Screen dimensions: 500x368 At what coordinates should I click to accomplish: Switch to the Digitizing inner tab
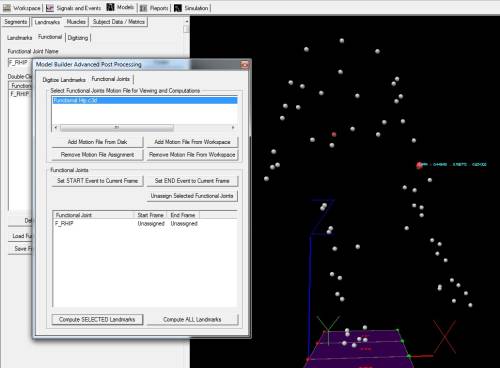(78, 38)
